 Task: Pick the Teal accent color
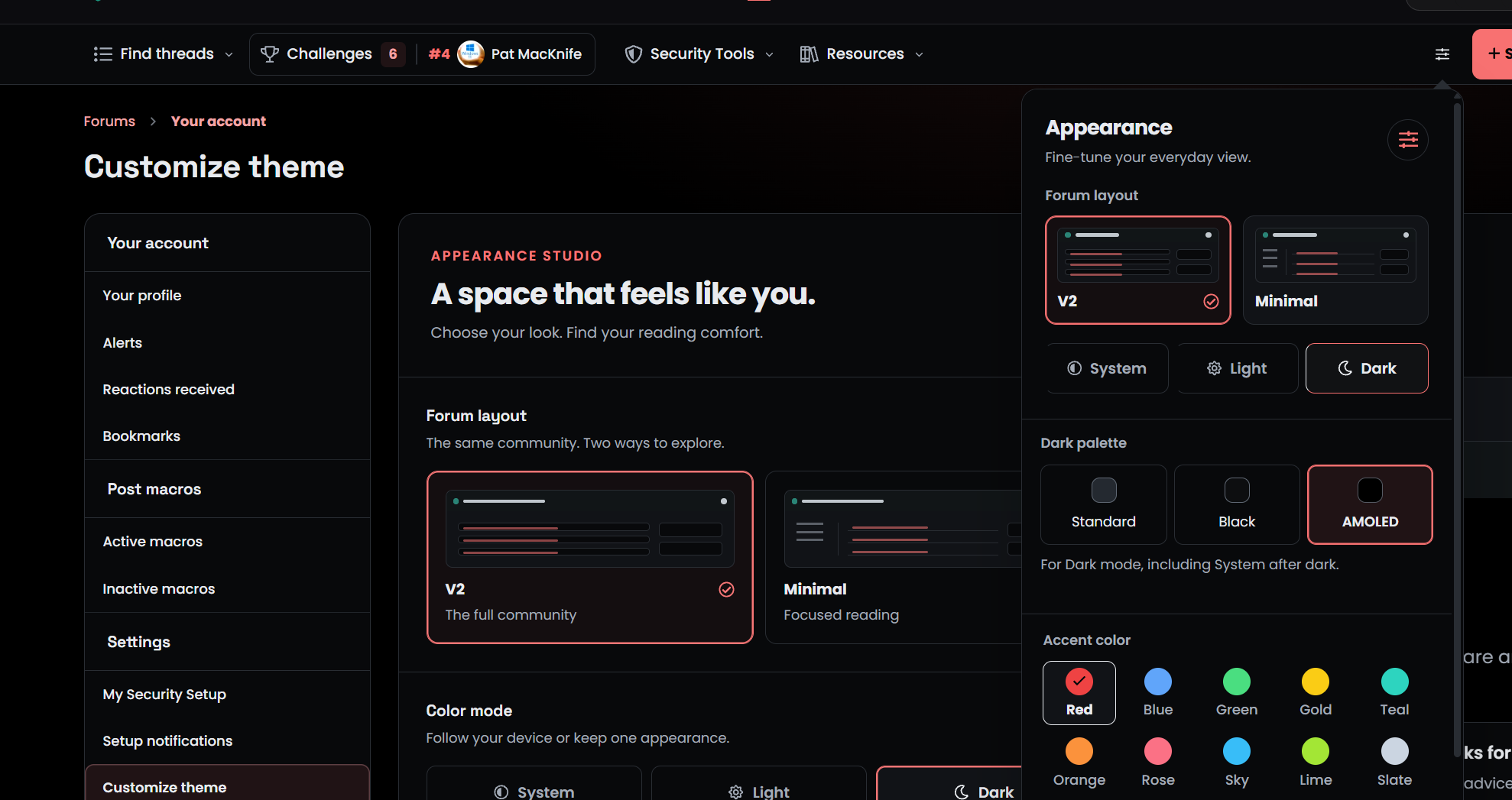[x=1394, y=693]
